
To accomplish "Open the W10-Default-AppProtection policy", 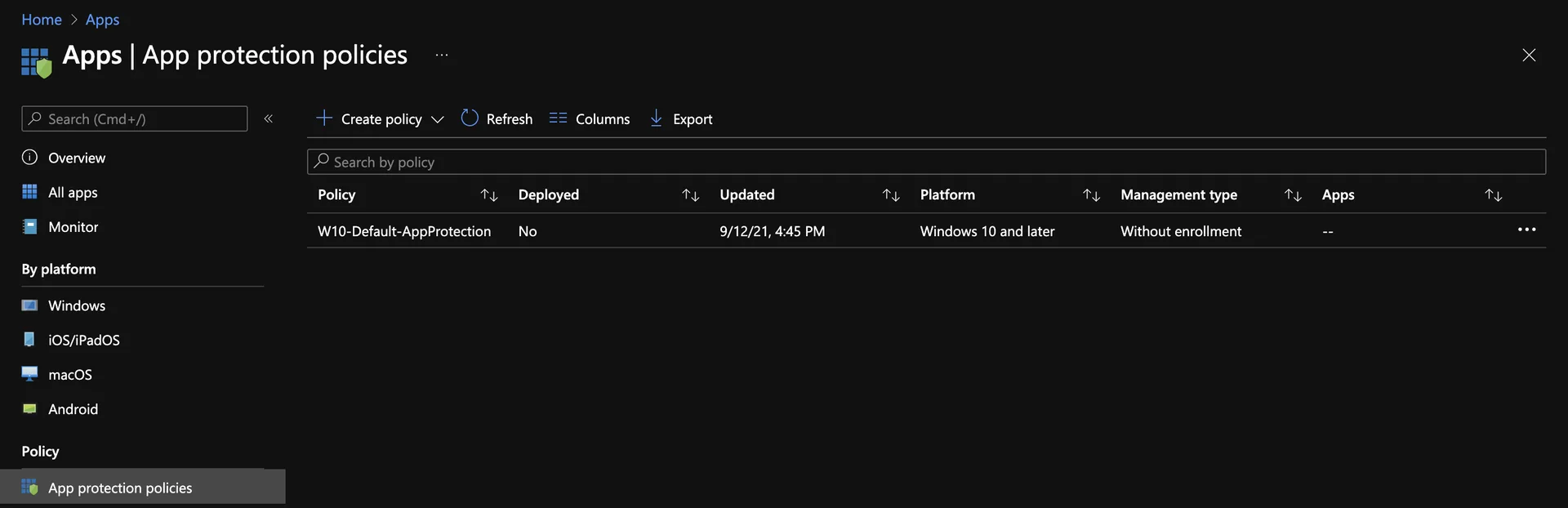I will pyautogui.click(x=404, y=231).
